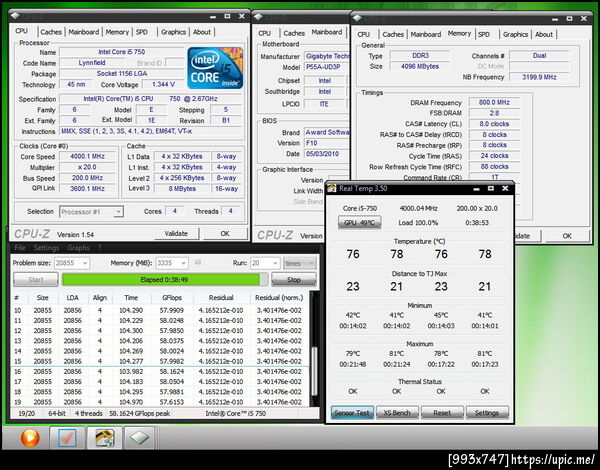Click XS Bench in Real Temp

pos(397,413)
